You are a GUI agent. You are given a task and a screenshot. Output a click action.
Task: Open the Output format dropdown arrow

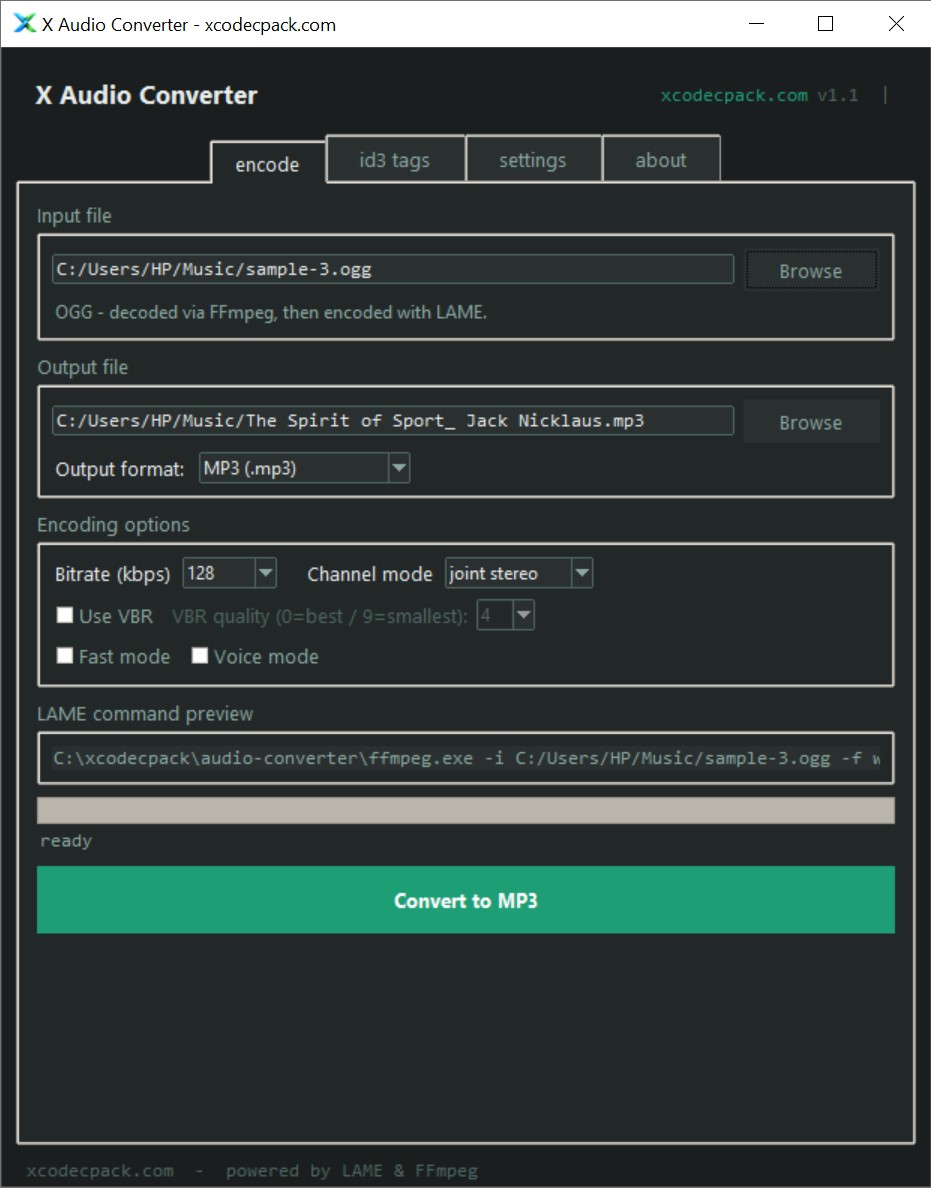click(x=399, y=467)
